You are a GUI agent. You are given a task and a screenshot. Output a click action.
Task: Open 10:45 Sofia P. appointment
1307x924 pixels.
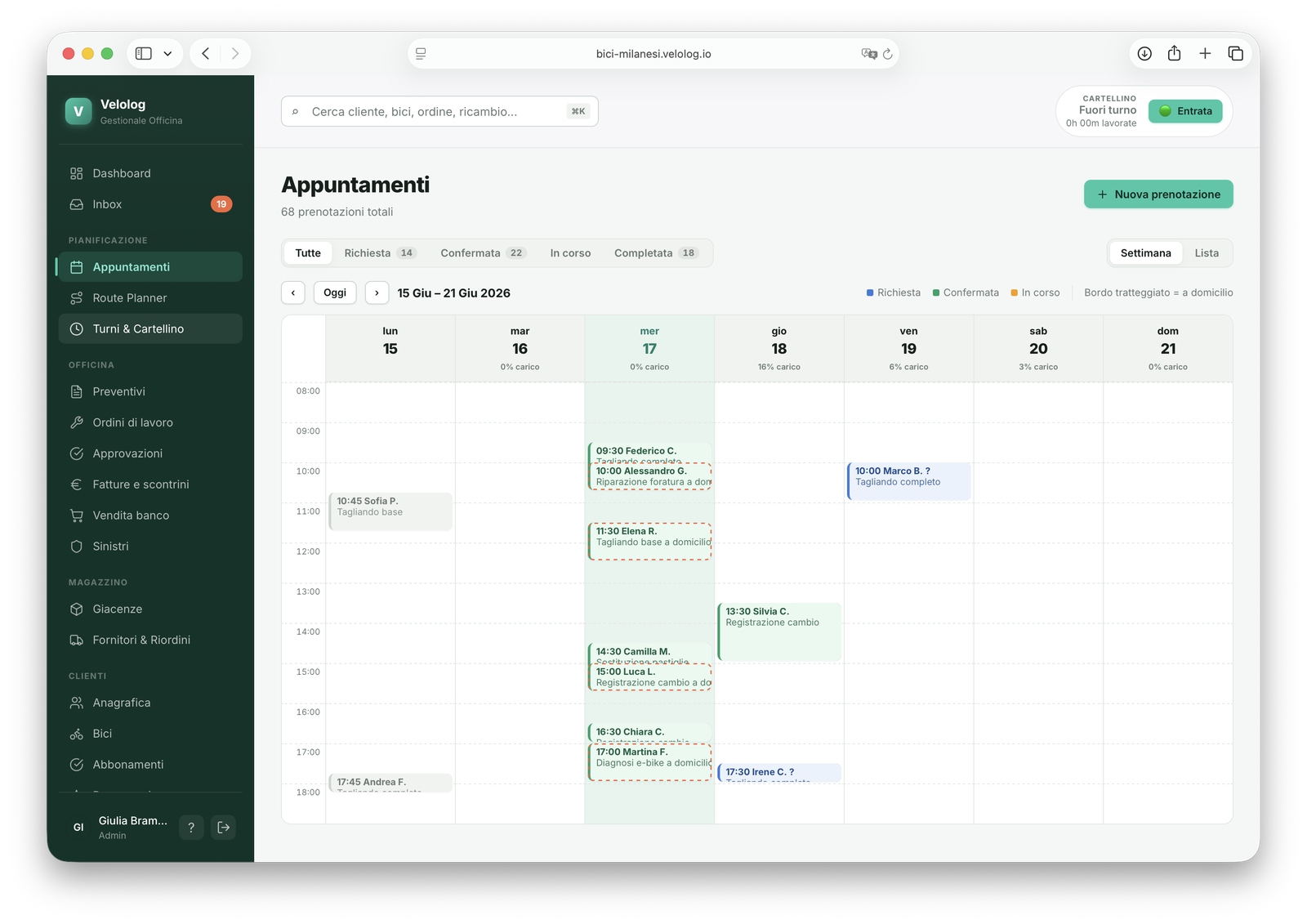(x=390, y=511)
